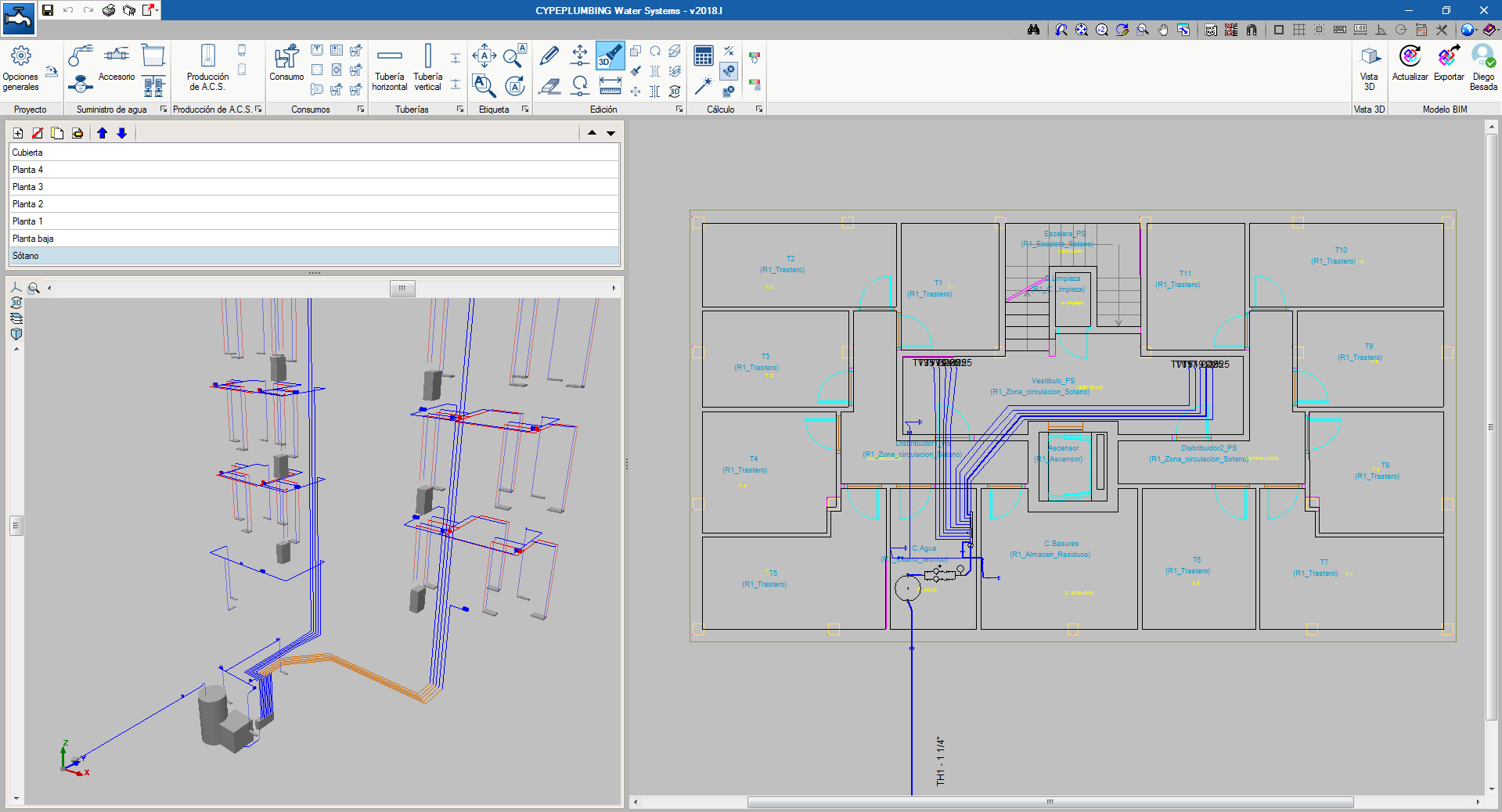Select Planta 4 in floor list
This screenshot has height=812, width=1502.
(314, 170)
